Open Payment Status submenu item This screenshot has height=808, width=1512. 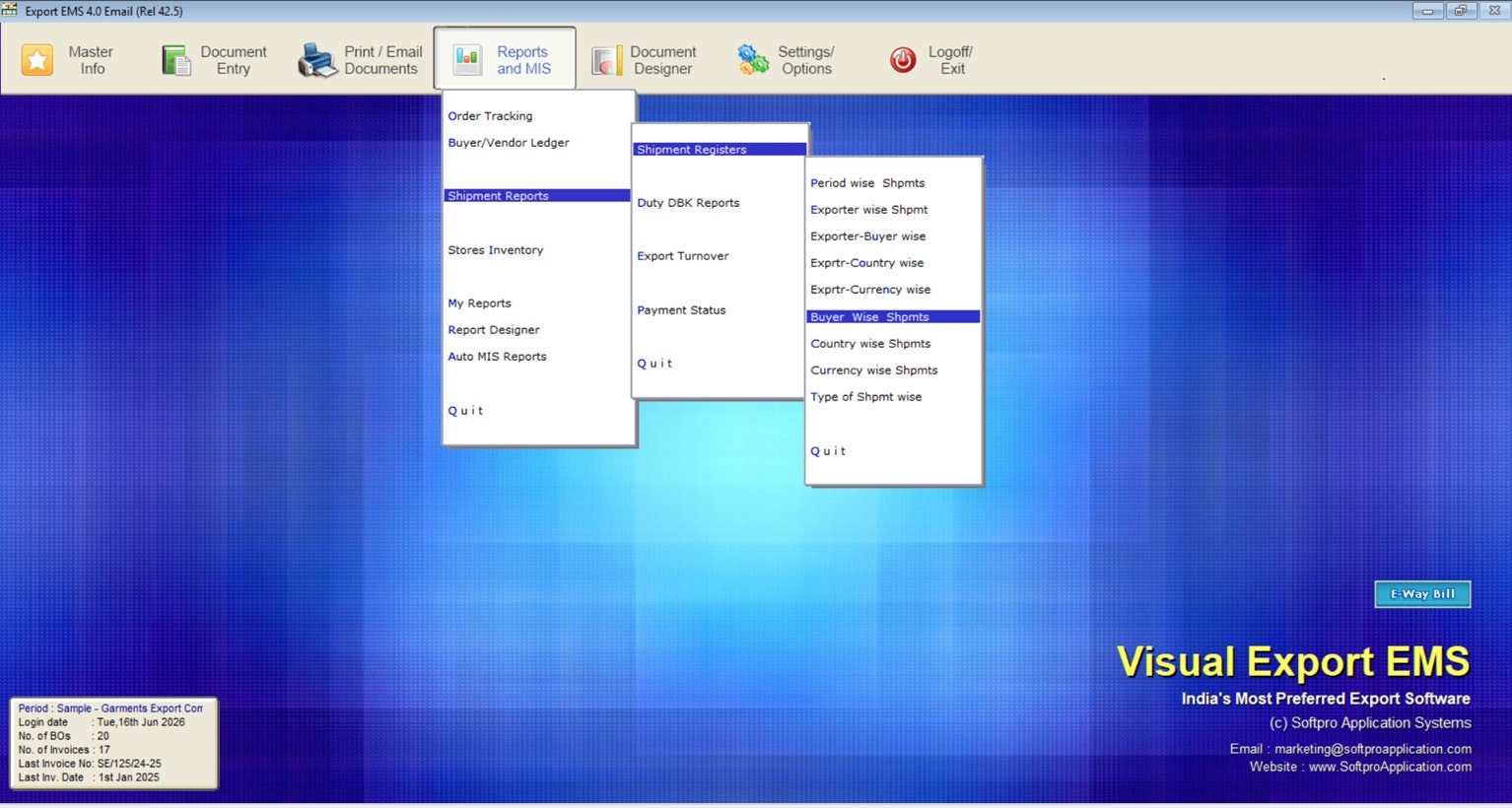click(x=681, y=310)
